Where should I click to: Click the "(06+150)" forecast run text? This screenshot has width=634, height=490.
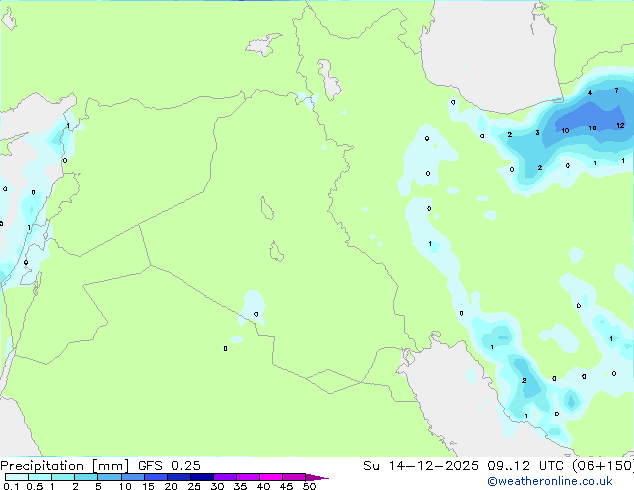pyautogui.click(x=603, y=466)
